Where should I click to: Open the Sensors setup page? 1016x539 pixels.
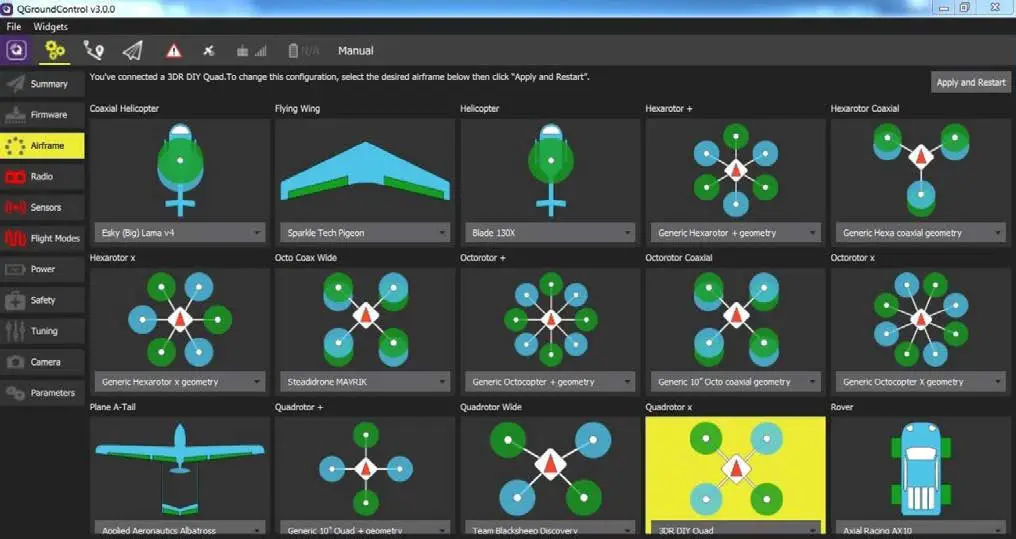[42, 207]
